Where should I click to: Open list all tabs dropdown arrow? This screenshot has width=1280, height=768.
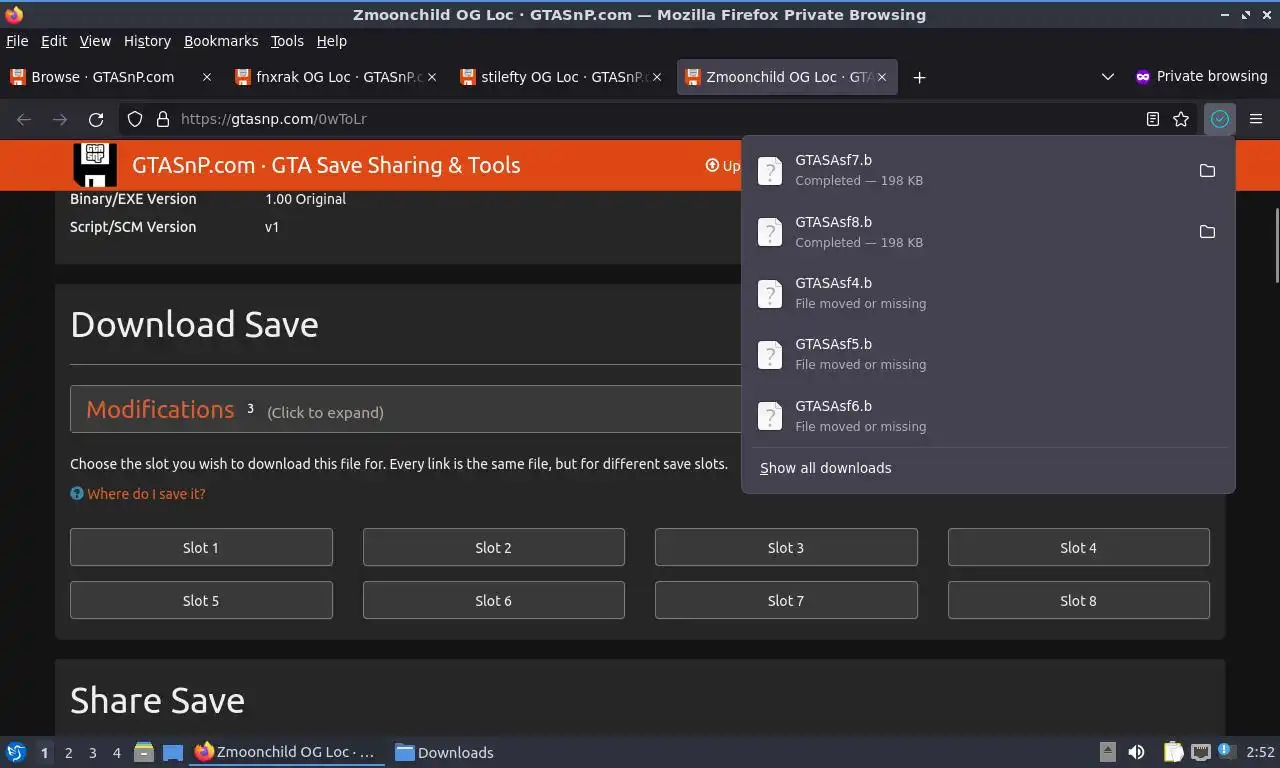pyautogui.click(x=1107, y=77)
